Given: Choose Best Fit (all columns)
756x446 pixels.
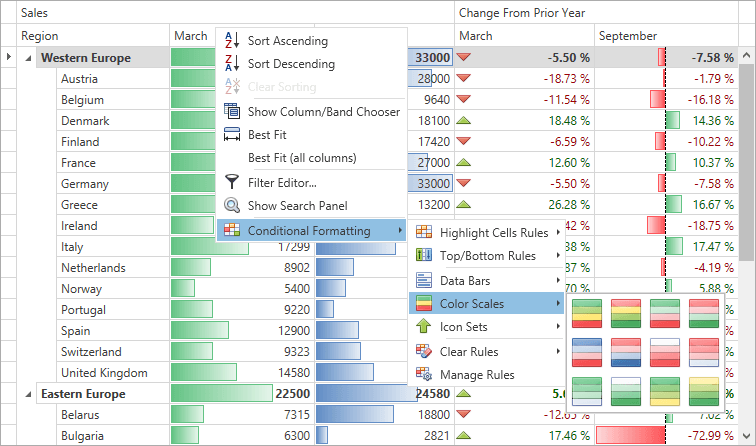Looking at the screenshot, I should tap(302, 158).
